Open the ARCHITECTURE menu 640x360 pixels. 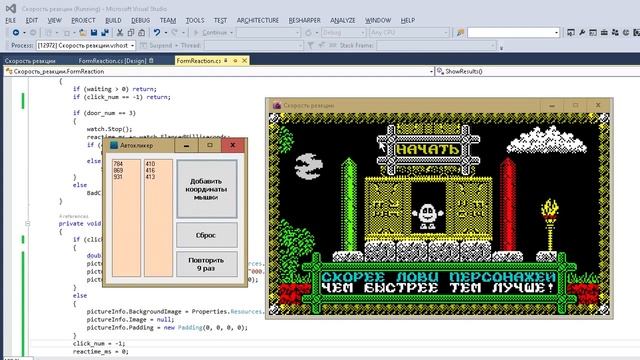258,20
